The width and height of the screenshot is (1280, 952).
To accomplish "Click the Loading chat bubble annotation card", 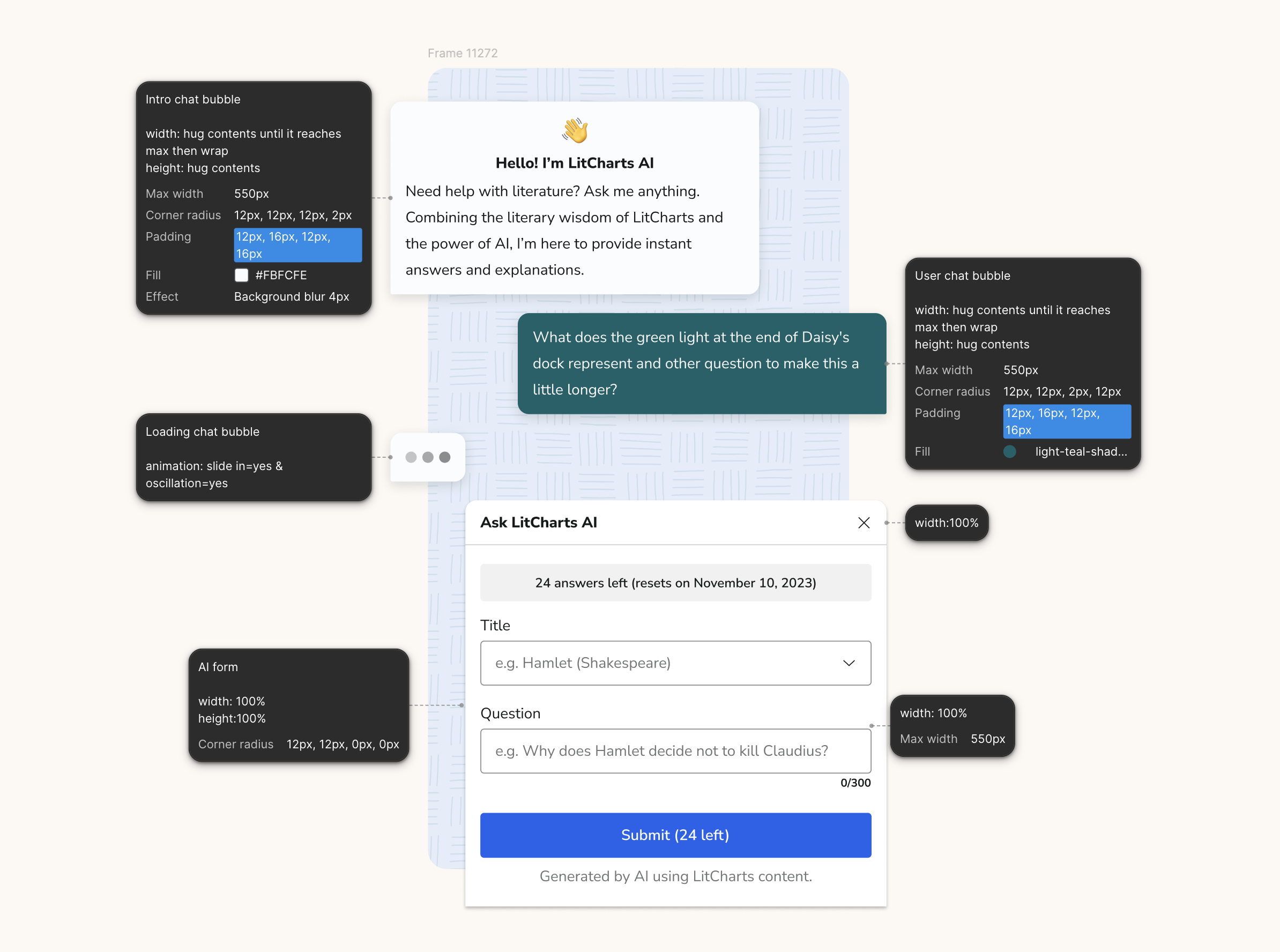I will pyautogui.click(x=254, y=457).
